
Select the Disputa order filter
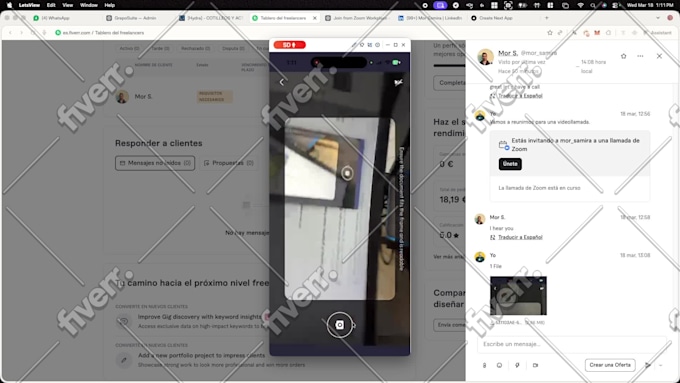pos(233,49)
